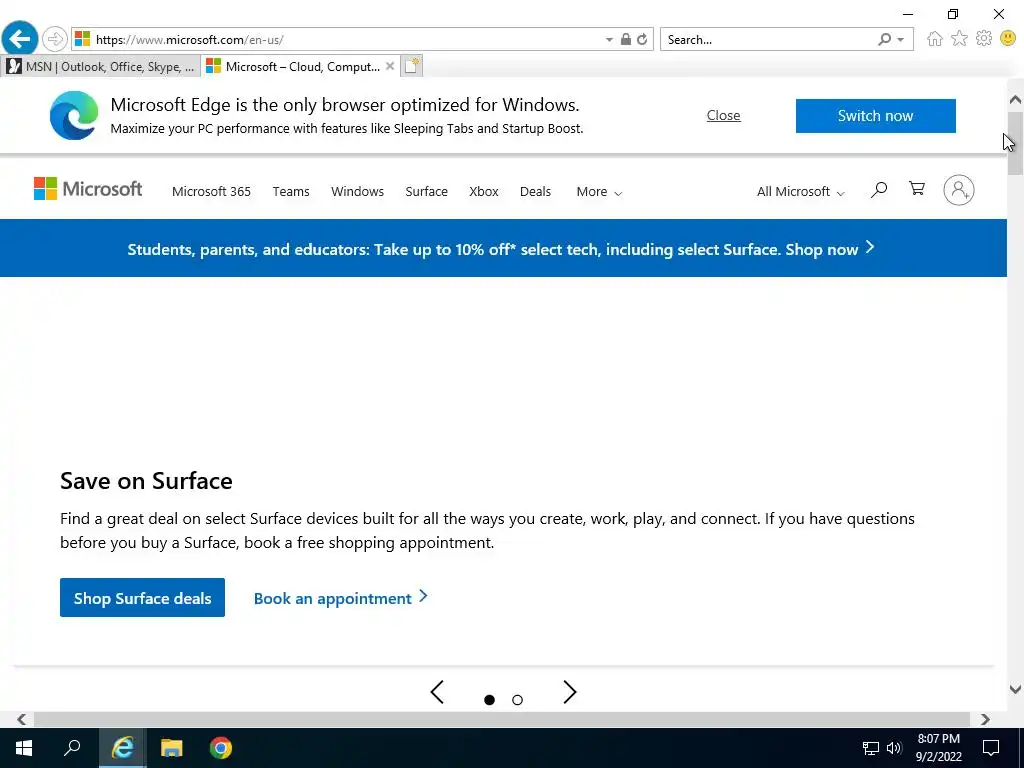Close the Edge promotion banner
1024x768 pixels.
[x=724, y=116]
